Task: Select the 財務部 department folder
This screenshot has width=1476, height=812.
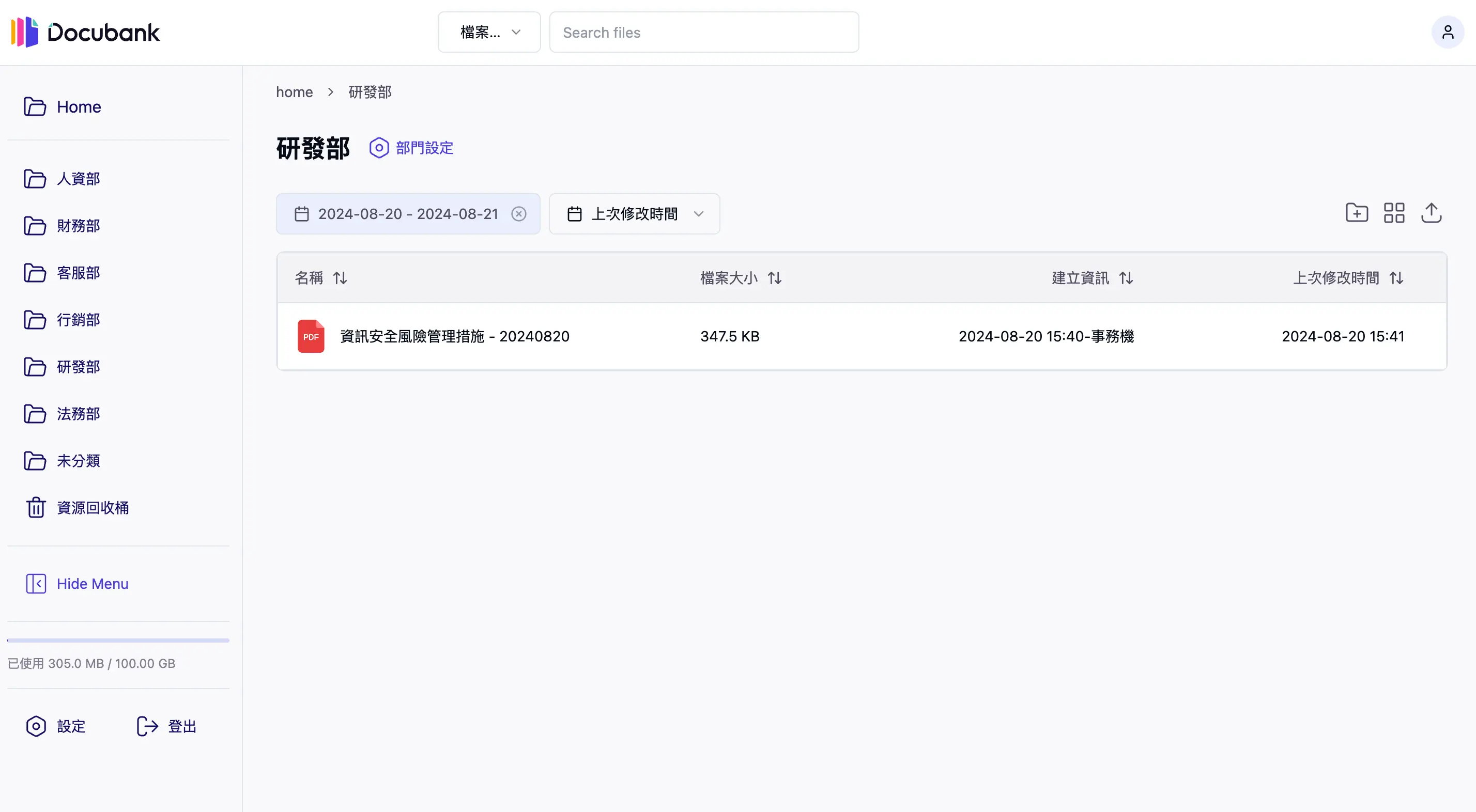Action: 79,226
